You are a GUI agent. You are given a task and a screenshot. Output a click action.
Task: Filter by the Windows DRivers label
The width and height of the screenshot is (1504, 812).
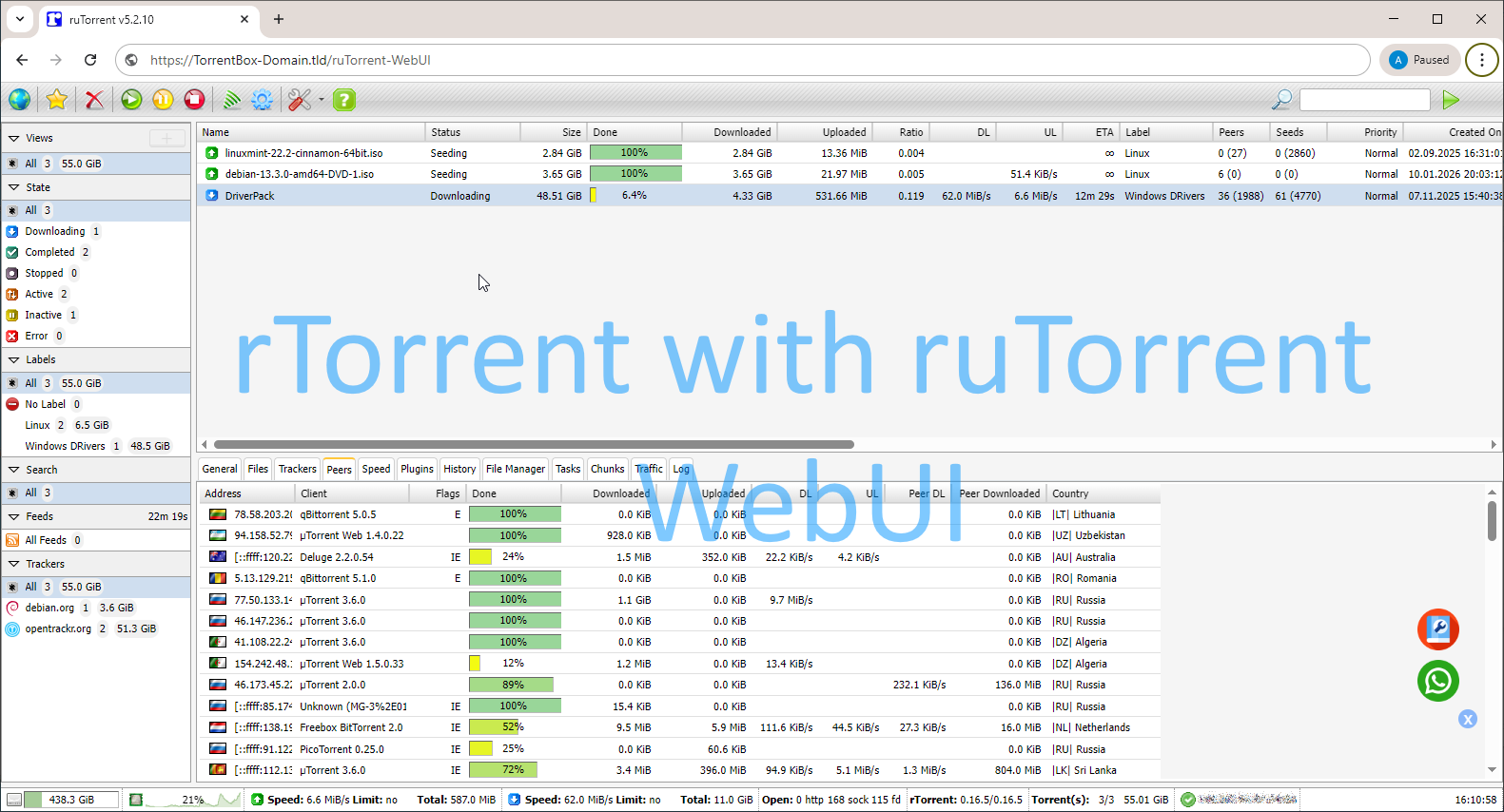tap(97, 446)
